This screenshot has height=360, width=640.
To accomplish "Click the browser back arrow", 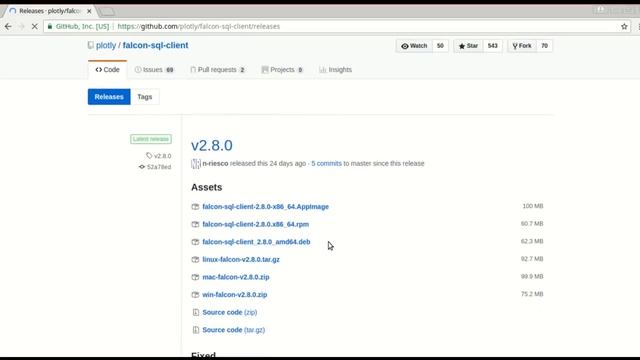I will coord(8,27).
